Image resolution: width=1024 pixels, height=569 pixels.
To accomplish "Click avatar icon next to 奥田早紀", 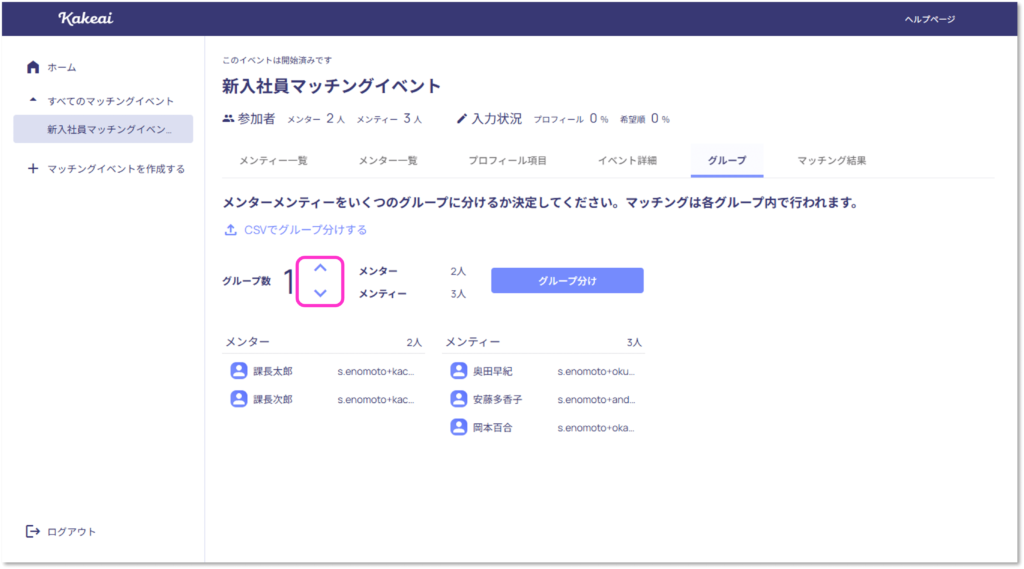I will coord(458,371).
